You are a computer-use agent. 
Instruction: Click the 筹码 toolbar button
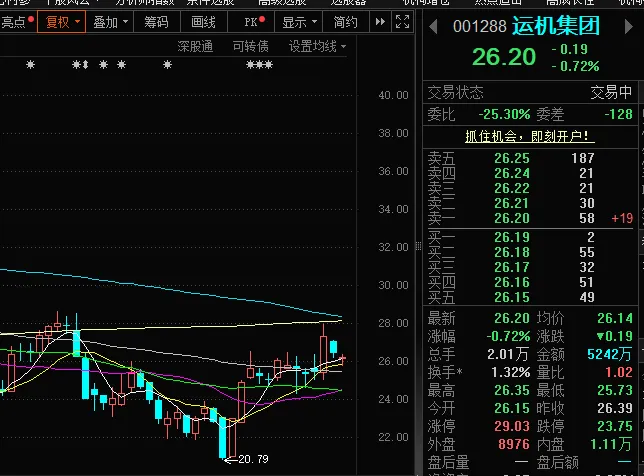(156, 22)
